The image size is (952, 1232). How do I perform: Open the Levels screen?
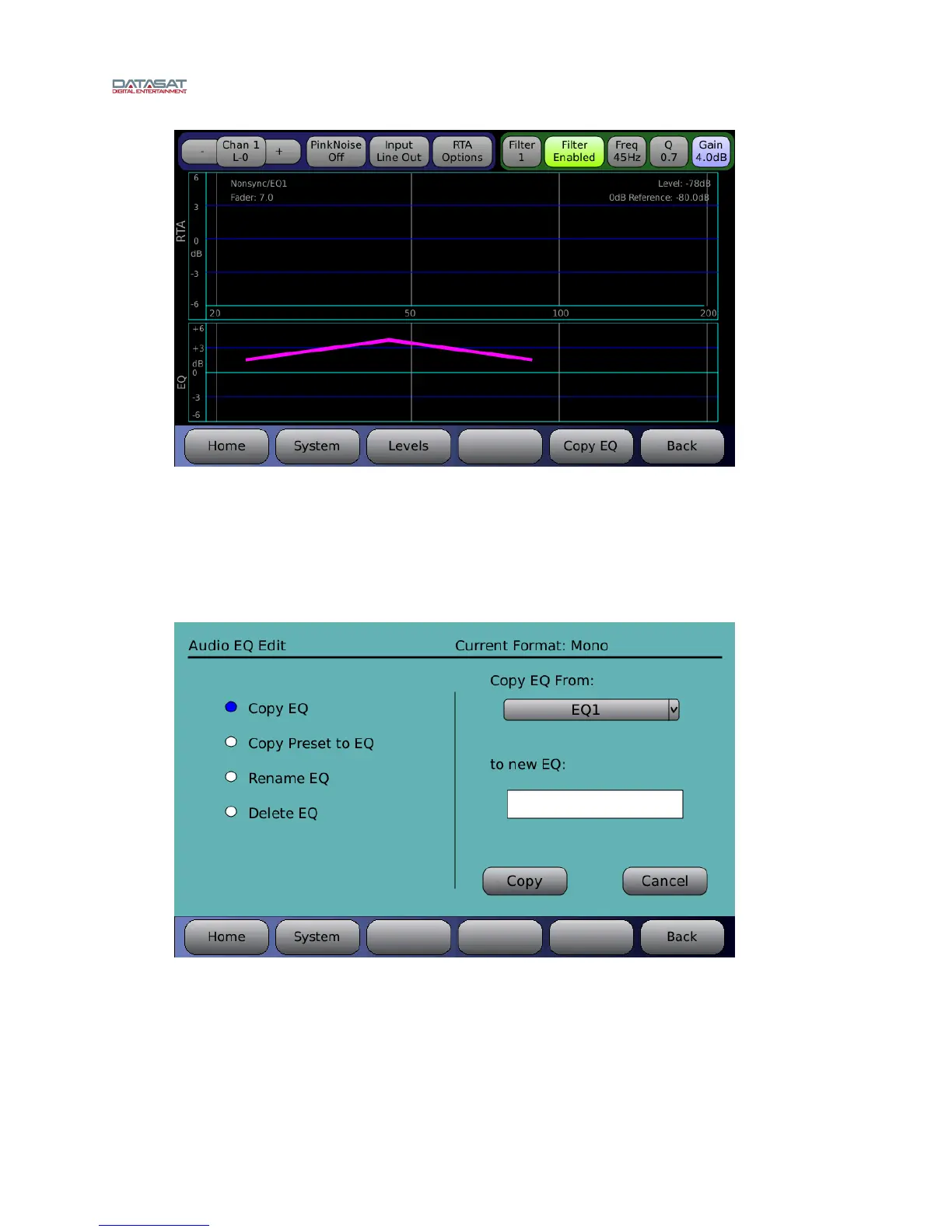click(x=408, y=446)
